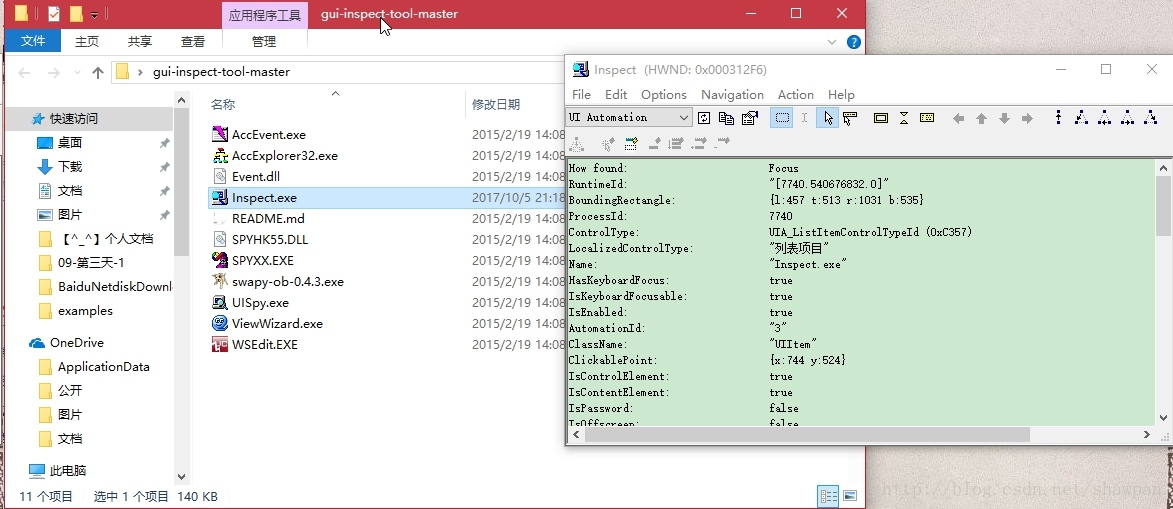The image size is (1173, 509).
Task: Open OneDrive in the navigation pane
Action: pos(76,343)
